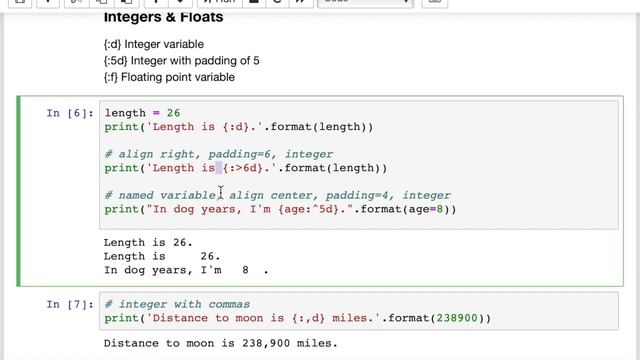Open the cell type dropdown in the toolbar
Viewport: 640px width, 360px height.
(x=366, y=2)
